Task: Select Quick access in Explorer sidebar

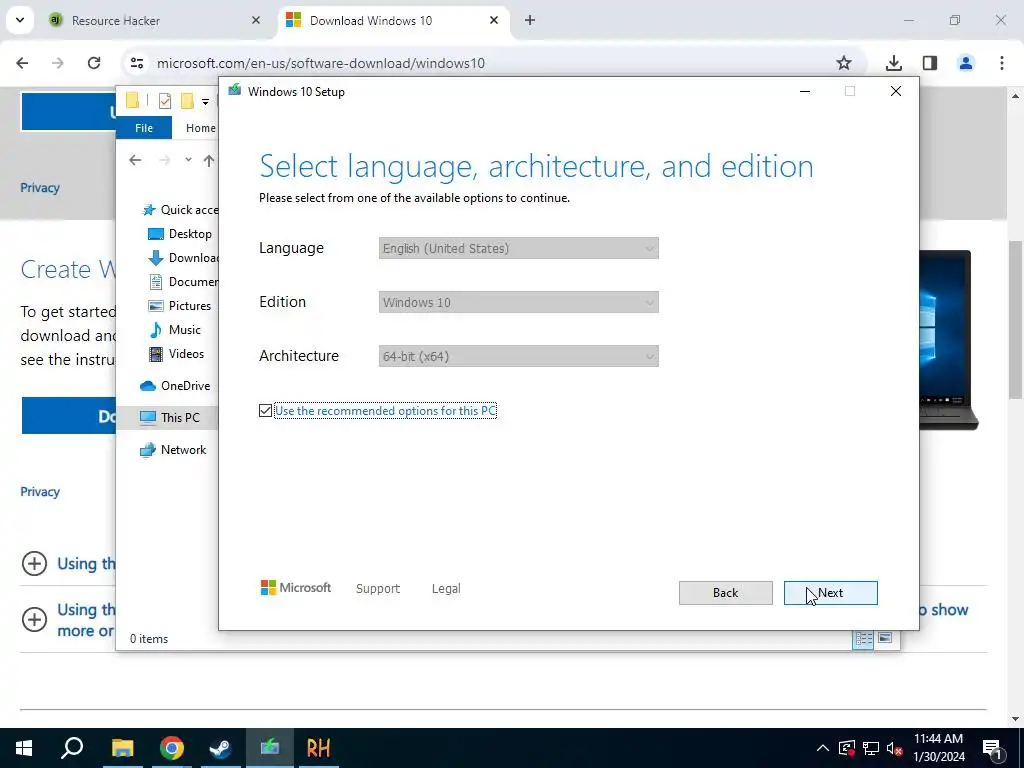Action: (x=180, y=210)
